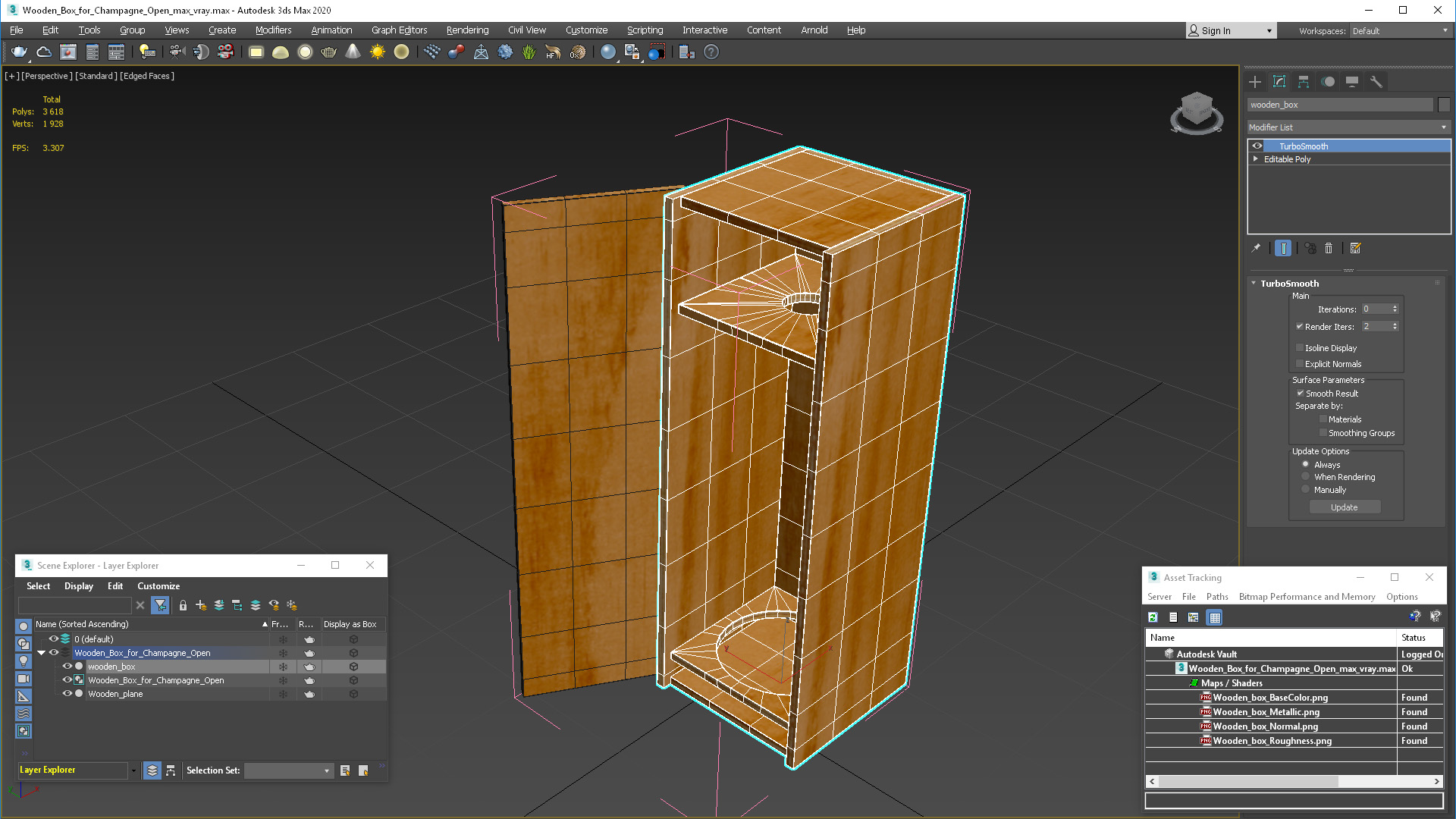Click the create new layer icon

[201, 605]
